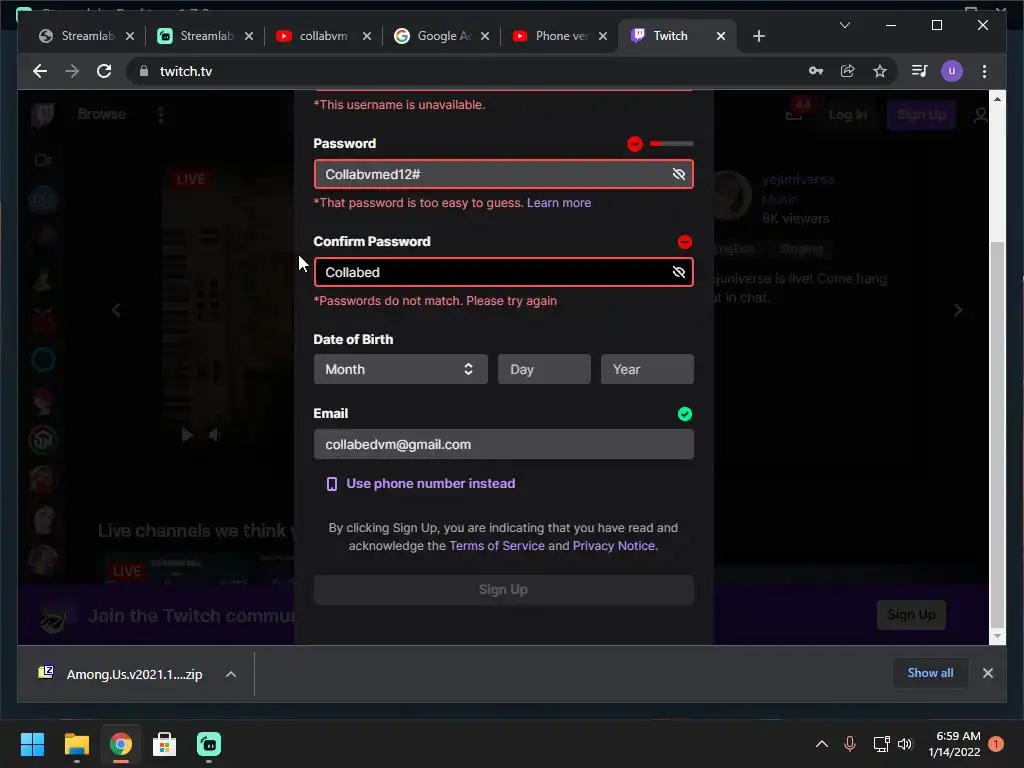Open the saved passwords key icon
1024x768 pixels.
click(816, 71)
